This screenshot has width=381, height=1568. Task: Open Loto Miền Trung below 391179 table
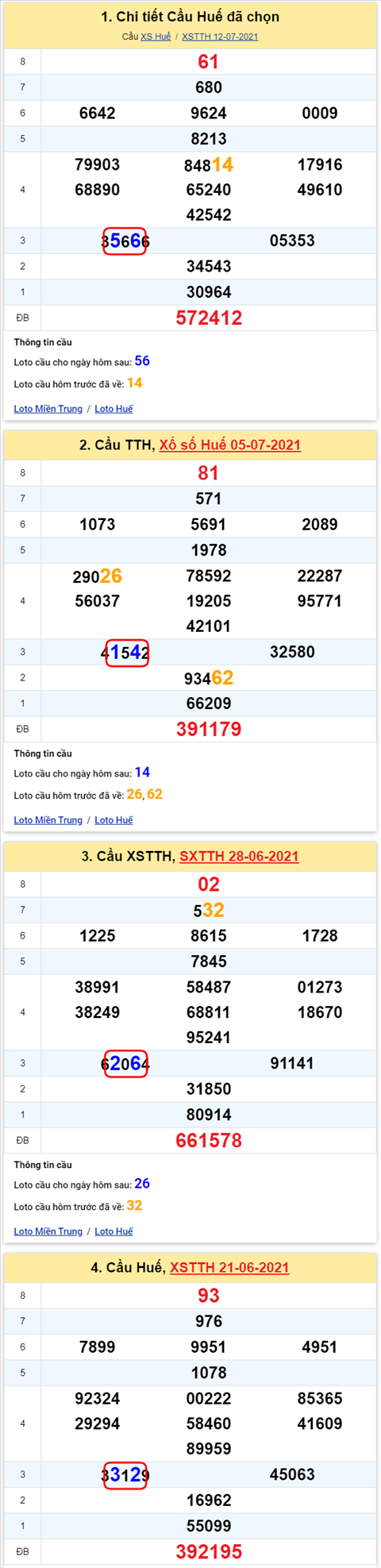pos(48,820)
